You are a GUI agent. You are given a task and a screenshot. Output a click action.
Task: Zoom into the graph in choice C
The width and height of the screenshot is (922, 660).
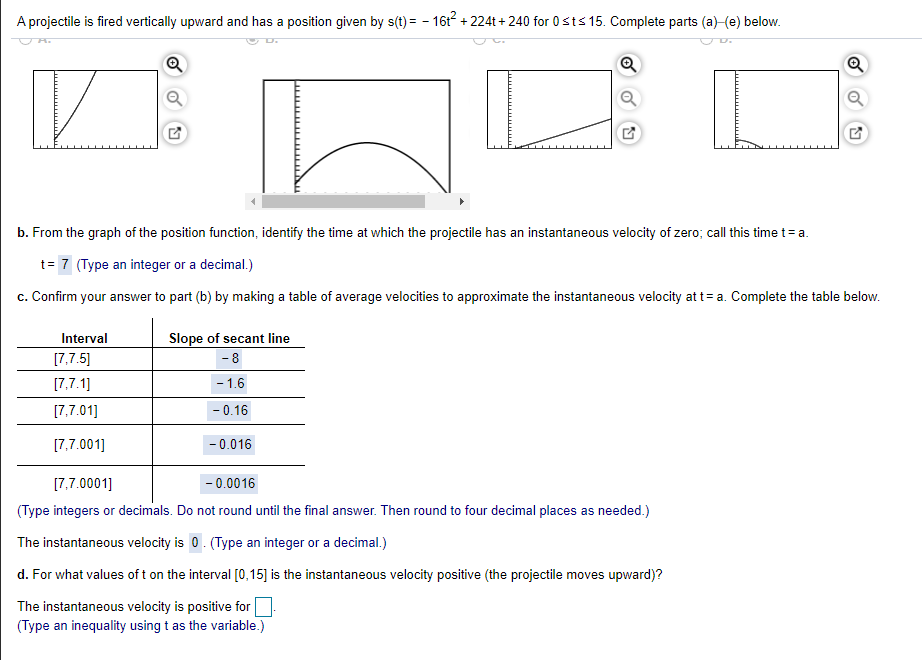click(628, 64)
